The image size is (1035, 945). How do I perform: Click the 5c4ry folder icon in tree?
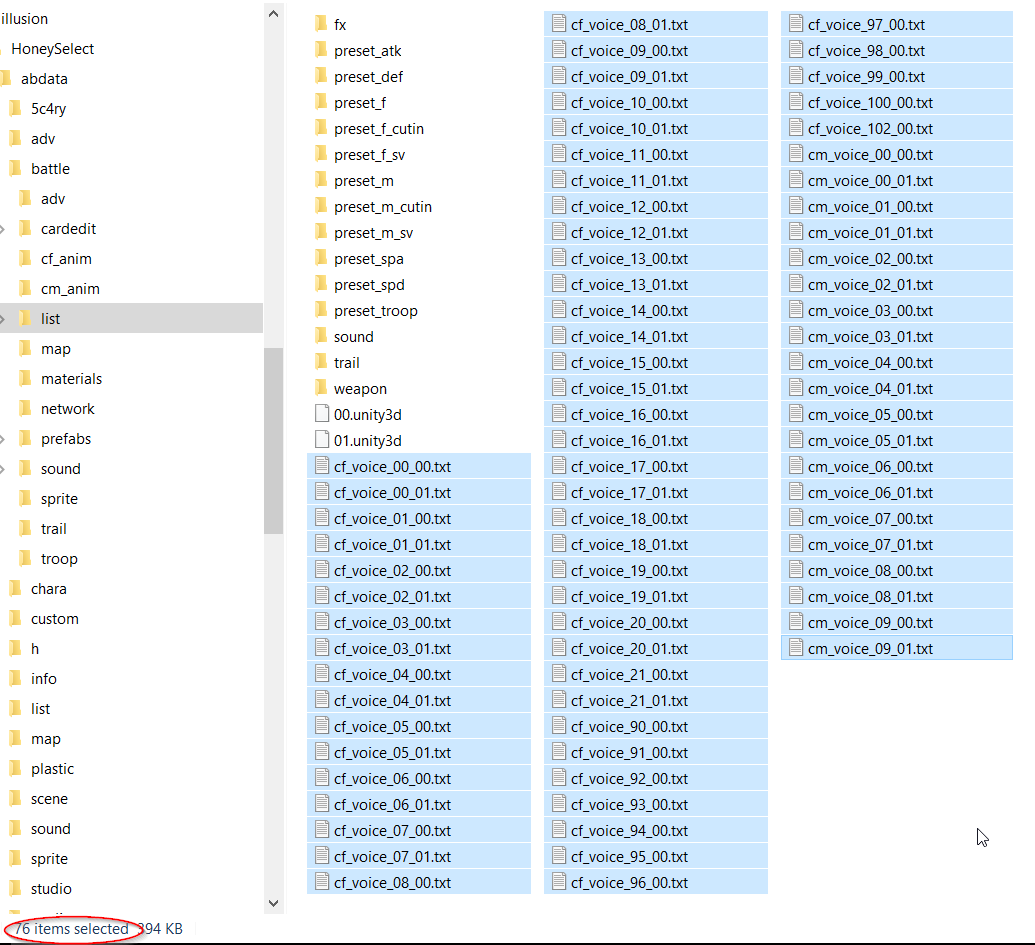point(16,109)
